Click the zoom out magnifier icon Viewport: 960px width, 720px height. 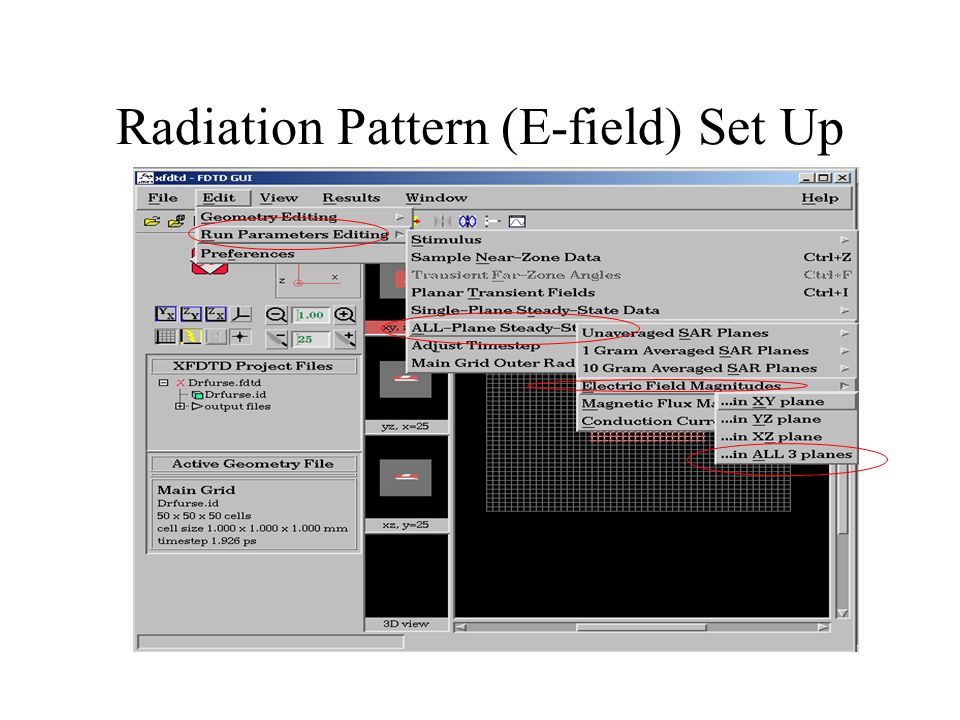[276, 315]
